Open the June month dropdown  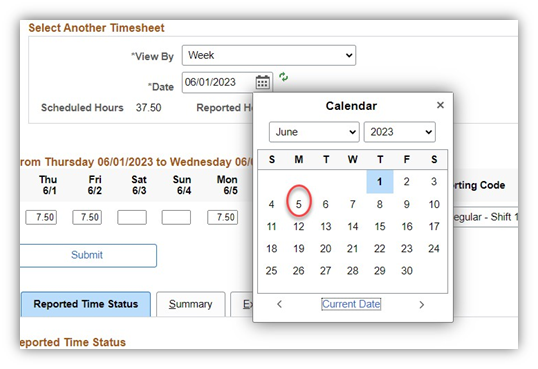pyautogui.click(x=314, y=132)
